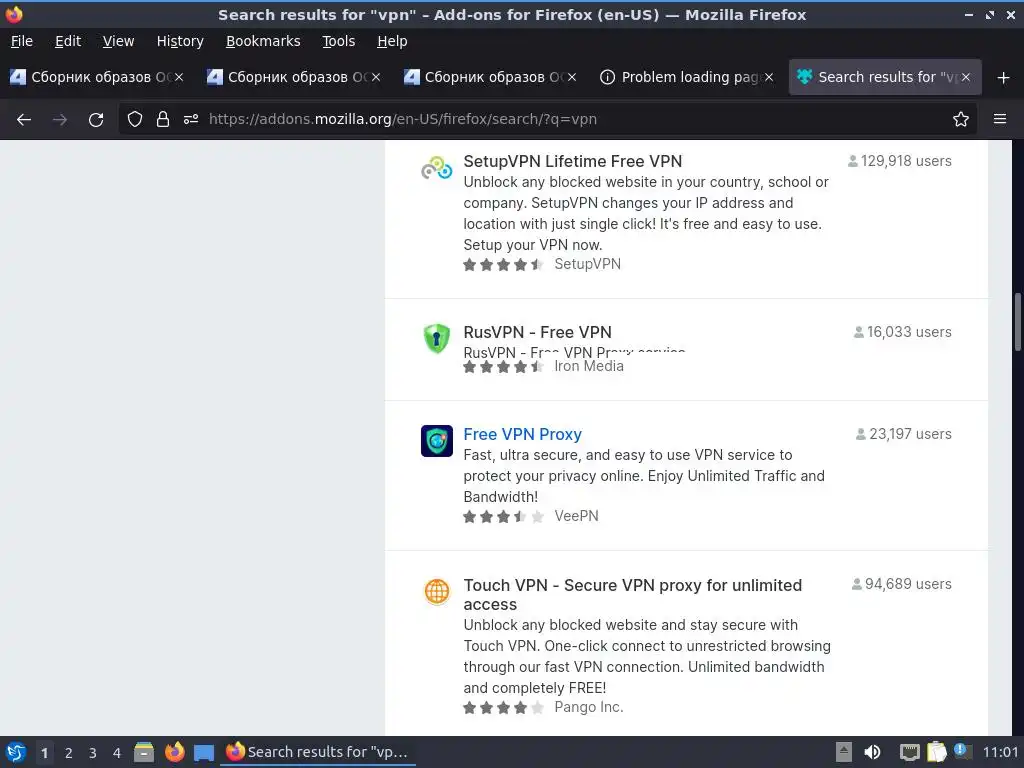The height and width of the screenshot is (768, 1024).
Task: Open the Help menu
Action: tap(392, 41)
